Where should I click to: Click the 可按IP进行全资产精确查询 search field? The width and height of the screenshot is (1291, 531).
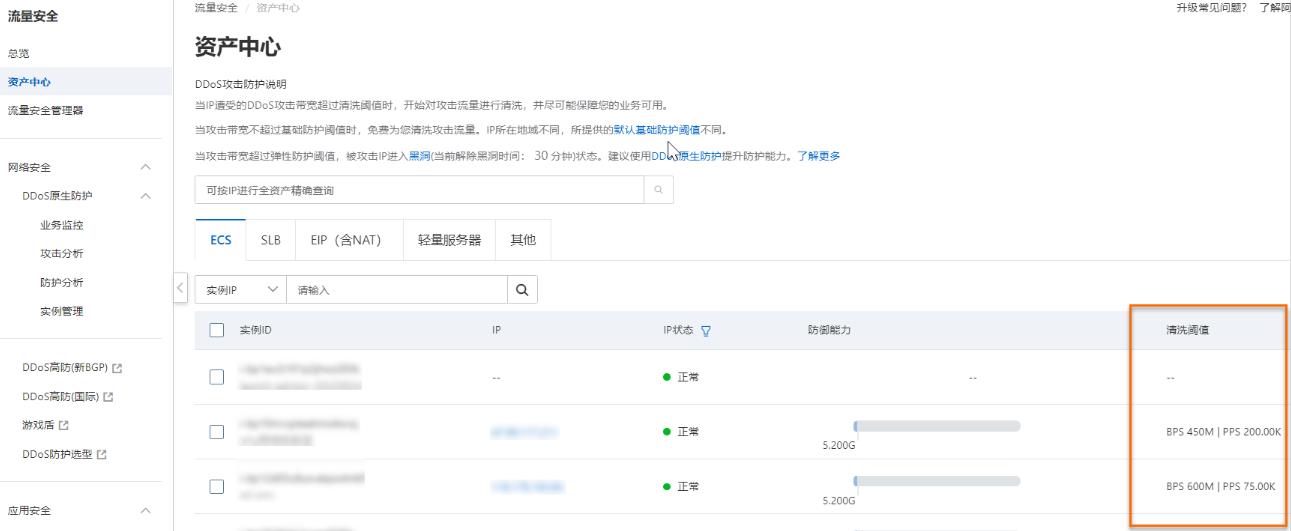418,190
